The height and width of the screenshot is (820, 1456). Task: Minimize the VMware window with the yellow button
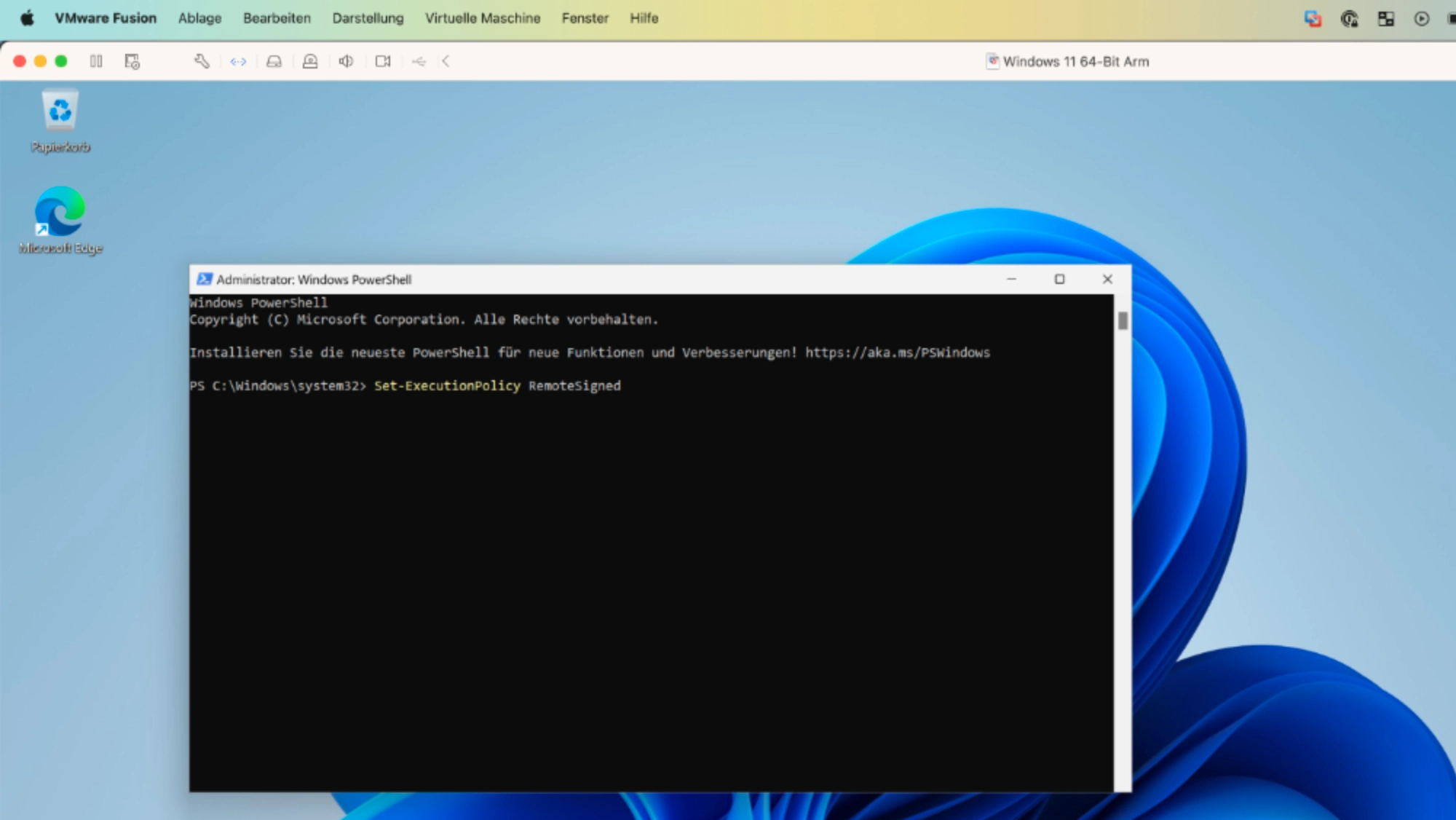[x=41, y=61]
